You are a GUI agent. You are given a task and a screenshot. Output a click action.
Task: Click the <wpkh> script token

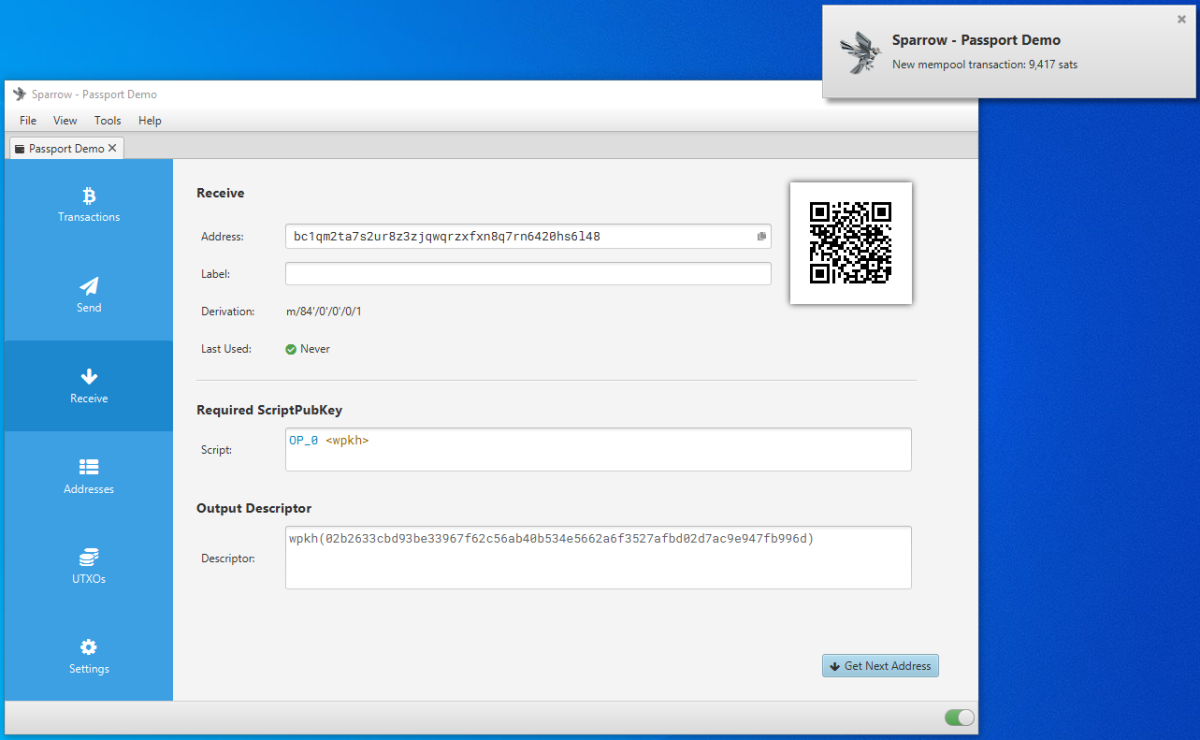[x=347, y=440]
